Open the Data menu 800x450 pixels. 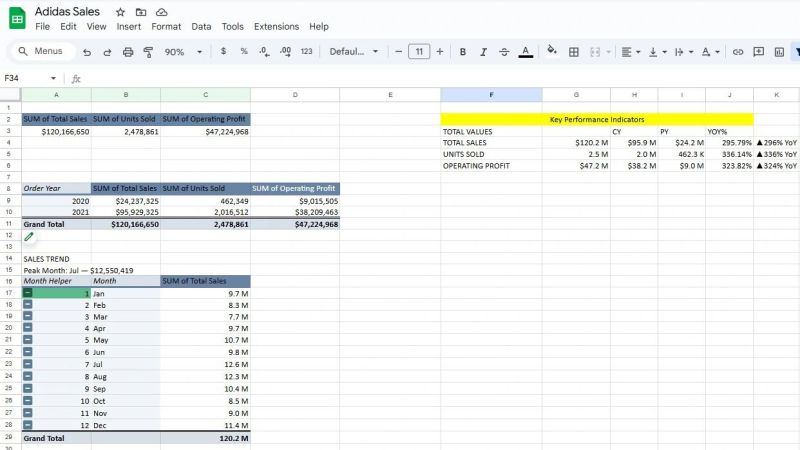click(202, 27)
